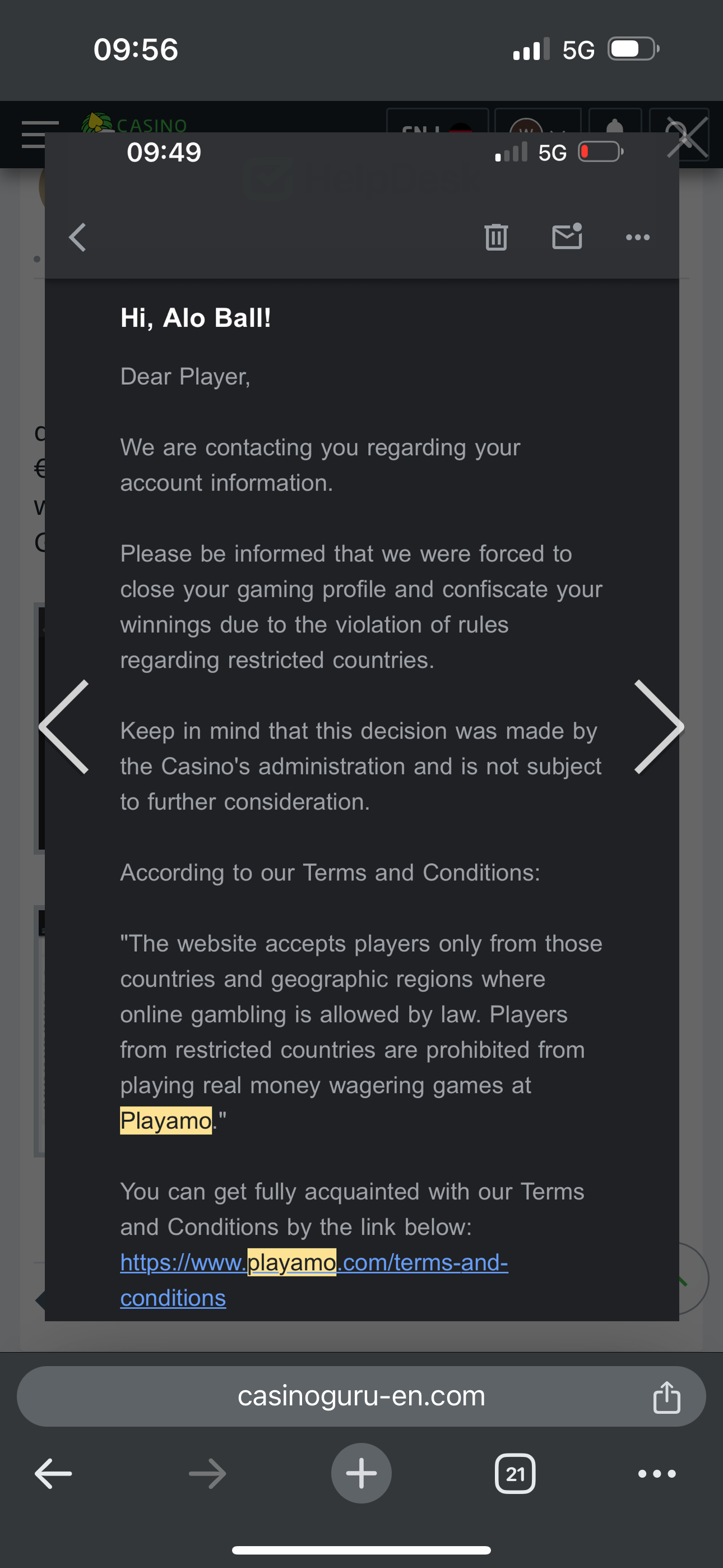Tap the trash icon in the email header
Viewport: 723px width, 1568px height.
click(x=495, y=237)
